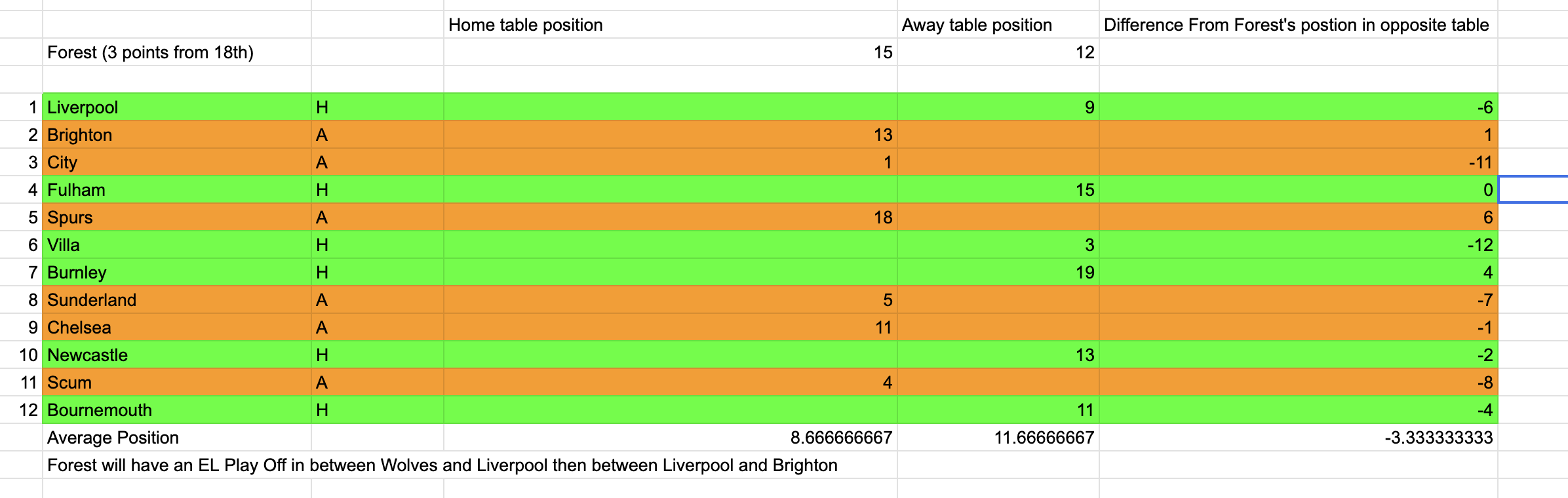The width and height of the screenshot is (1568, 498).
Task: Select the Spurs home position 18 cell
Action: point(669,218)
